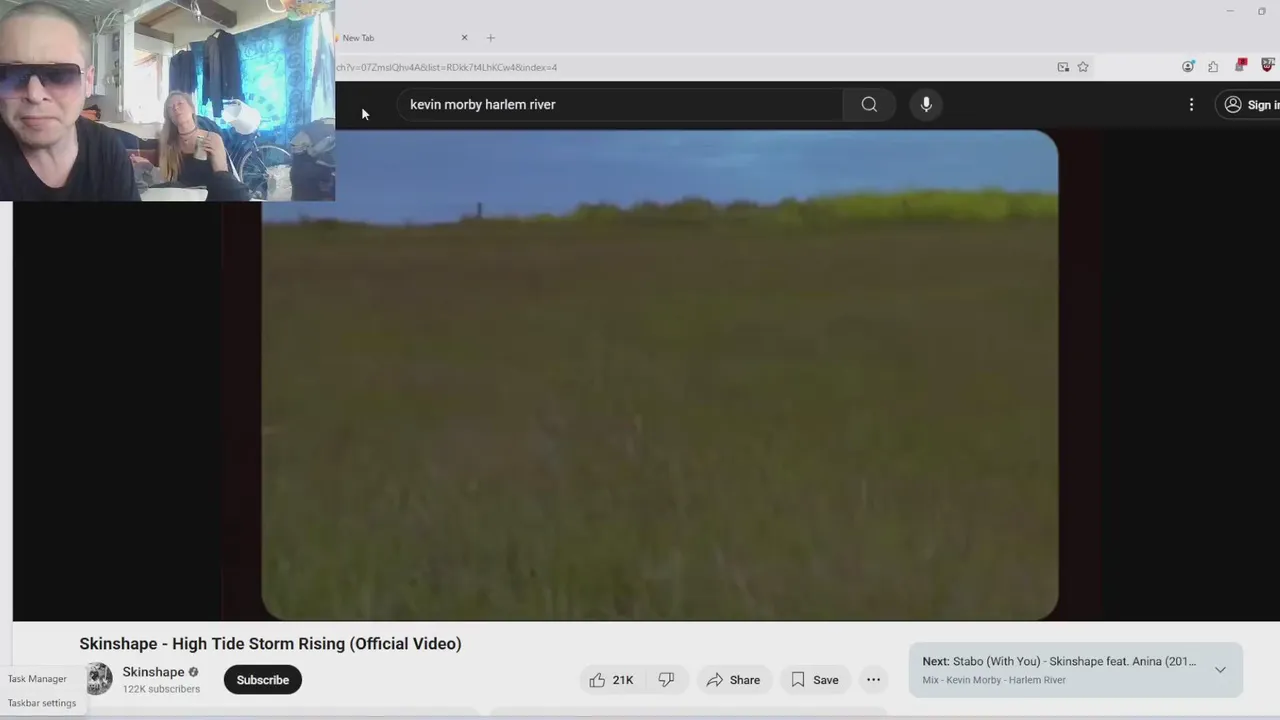This screenshot has height=720, width=1280.
Task: Click the 122K subscribers text
Action: 161,689
